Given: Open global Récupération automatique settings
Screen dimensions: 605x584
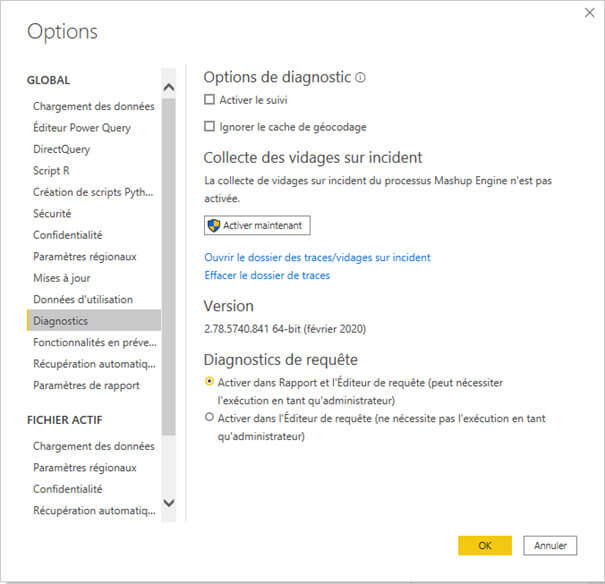Looking at the screenshot, I should [x=93, y=364].
